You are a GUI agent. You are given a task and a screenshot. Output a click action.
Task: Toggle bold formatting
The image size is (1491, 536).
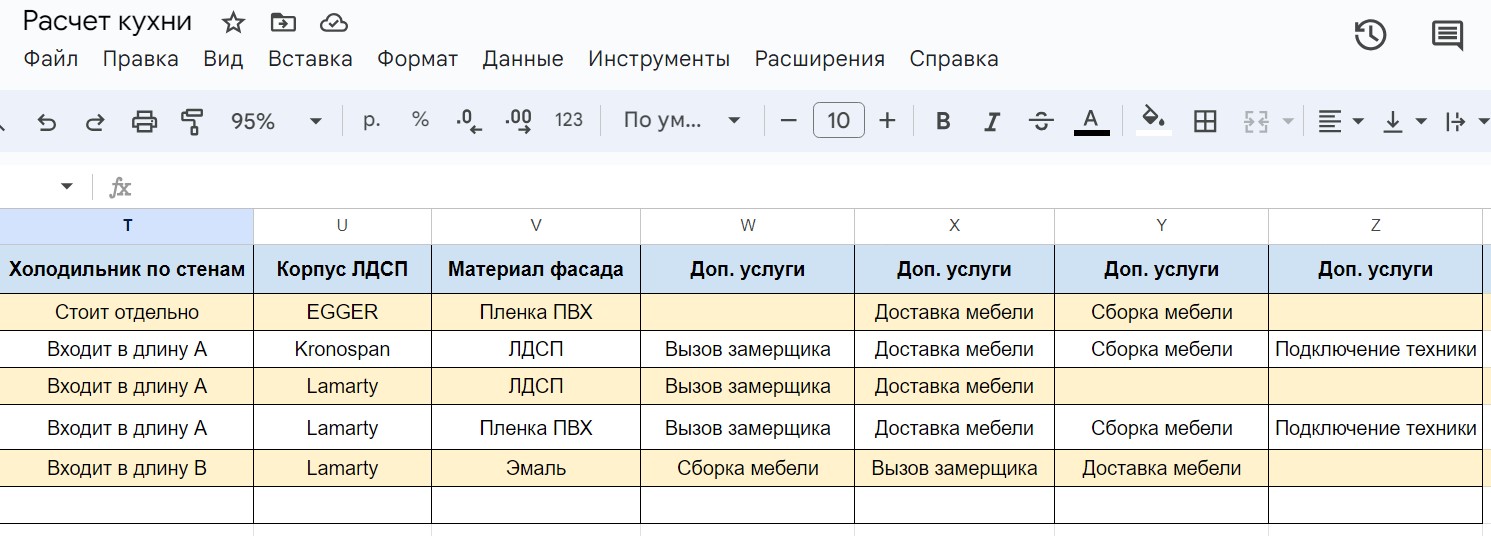point(942,122)
